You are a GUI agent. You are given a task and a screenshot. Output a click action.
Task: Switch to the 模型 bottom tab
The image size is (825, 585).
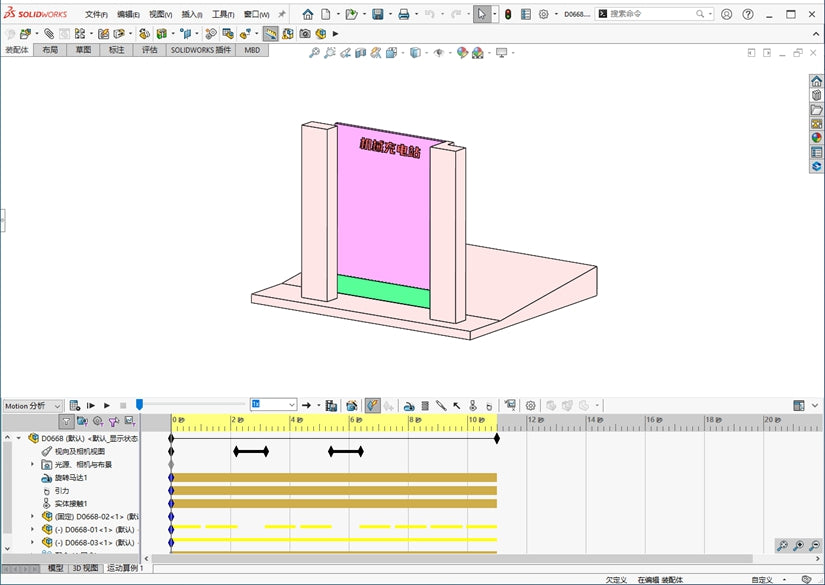55,568
